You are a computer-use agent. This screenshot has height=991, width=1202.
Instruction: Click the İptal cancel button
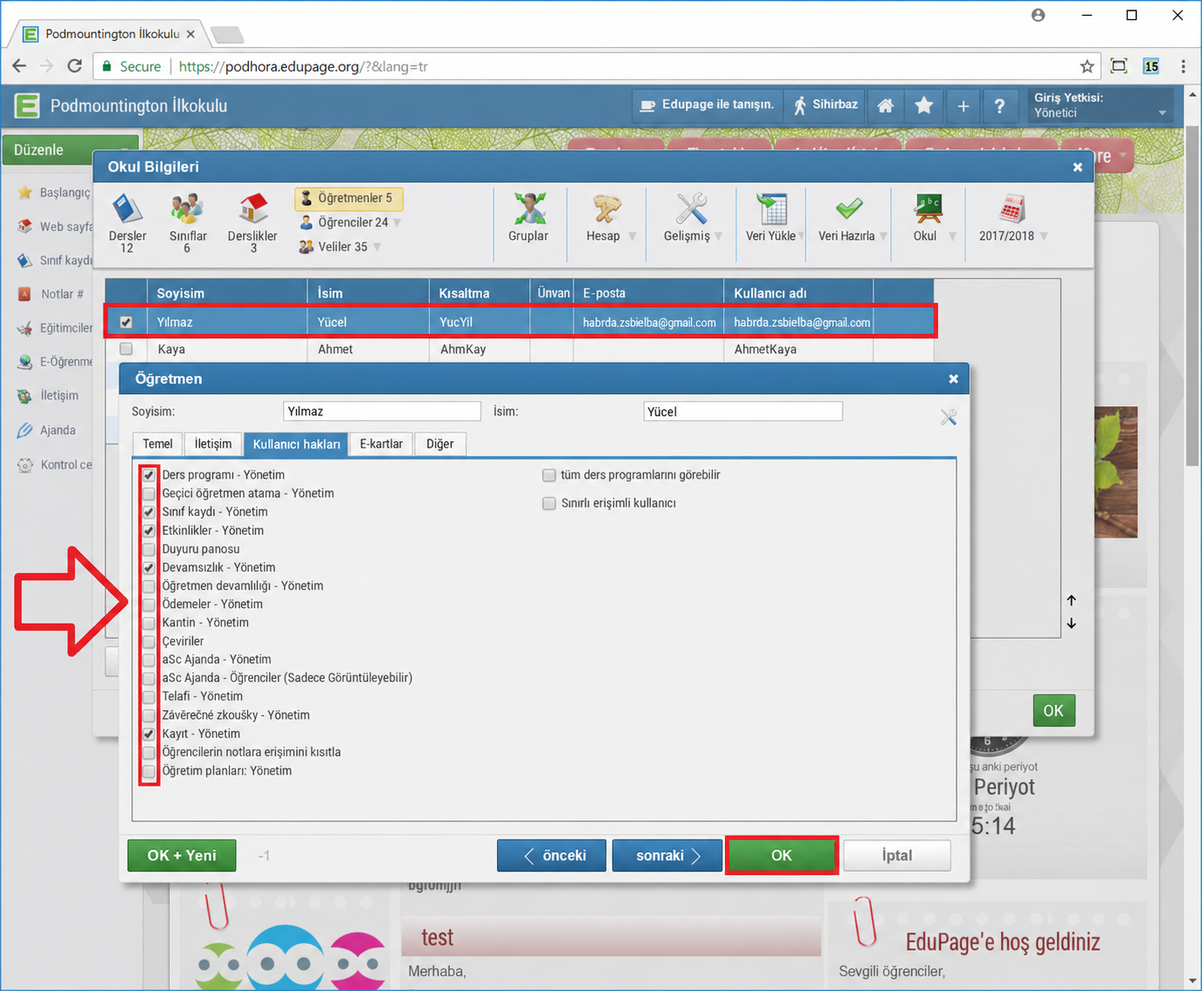click(x=897, y=856)
